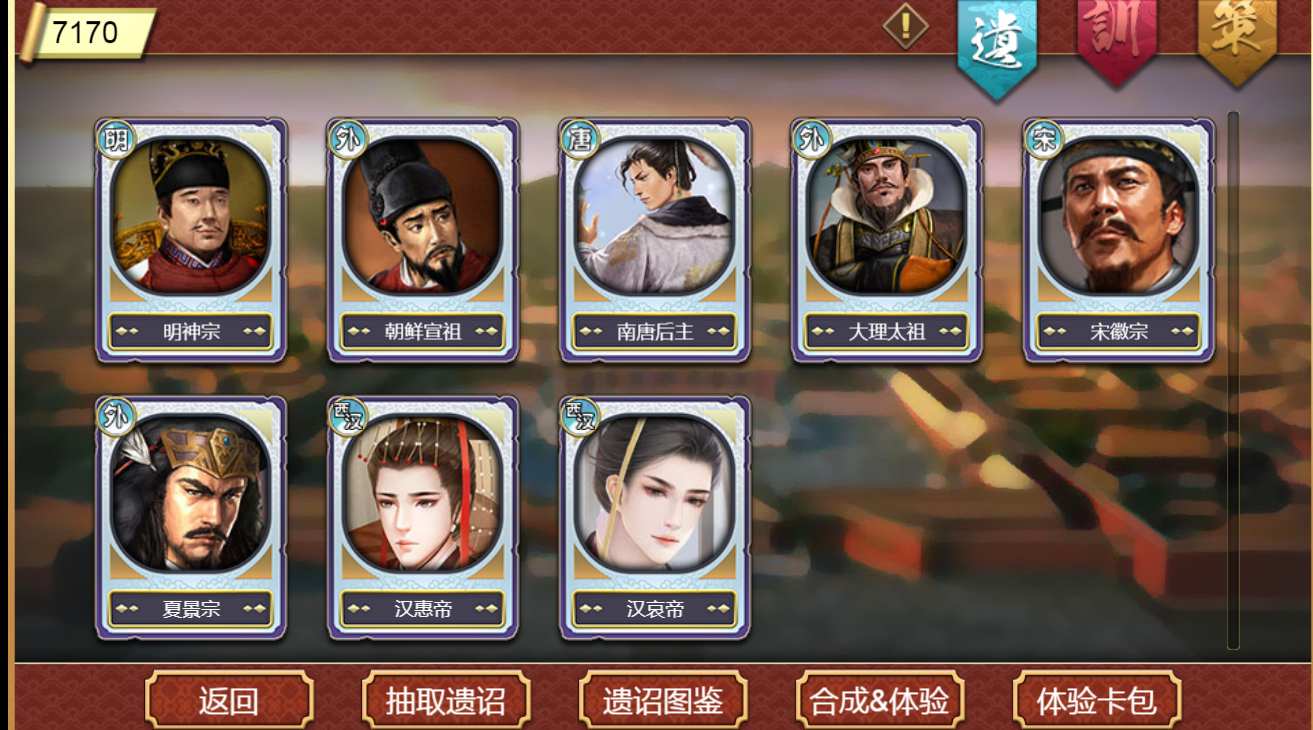
Task: Open the 遗诏图鉴 gallery button
Action: pos(663,700)
